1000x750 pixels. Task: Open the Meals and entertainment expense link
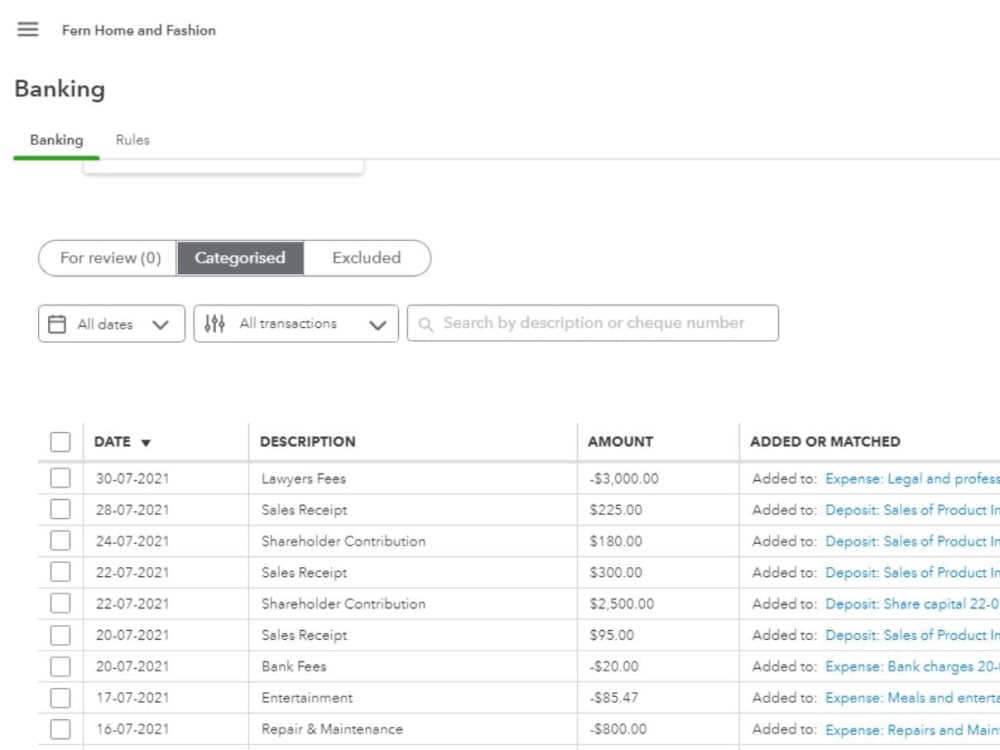point(912,697)
